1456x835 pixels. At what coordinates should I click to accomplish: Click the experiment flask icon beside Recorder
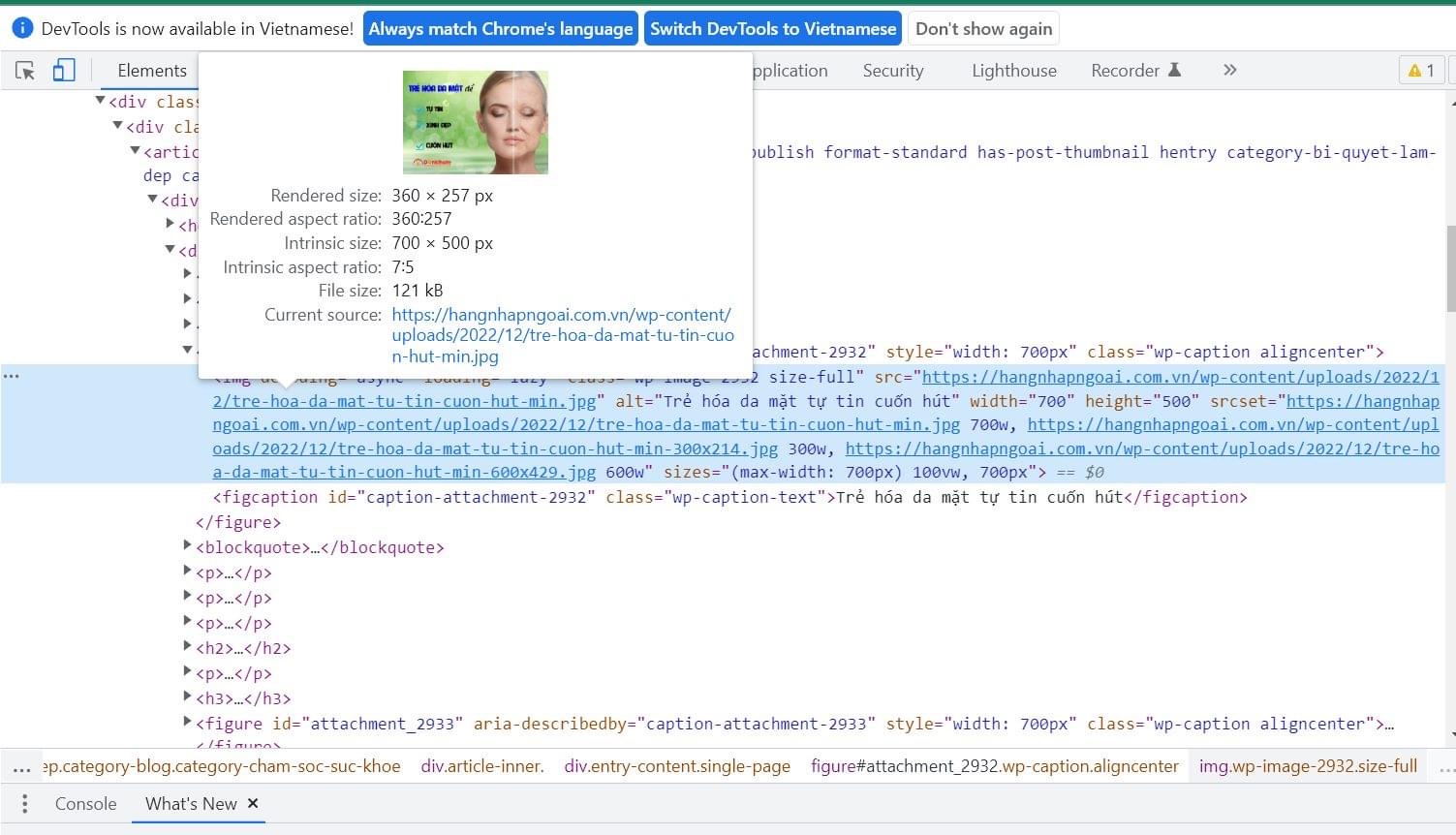(1173, 69)
